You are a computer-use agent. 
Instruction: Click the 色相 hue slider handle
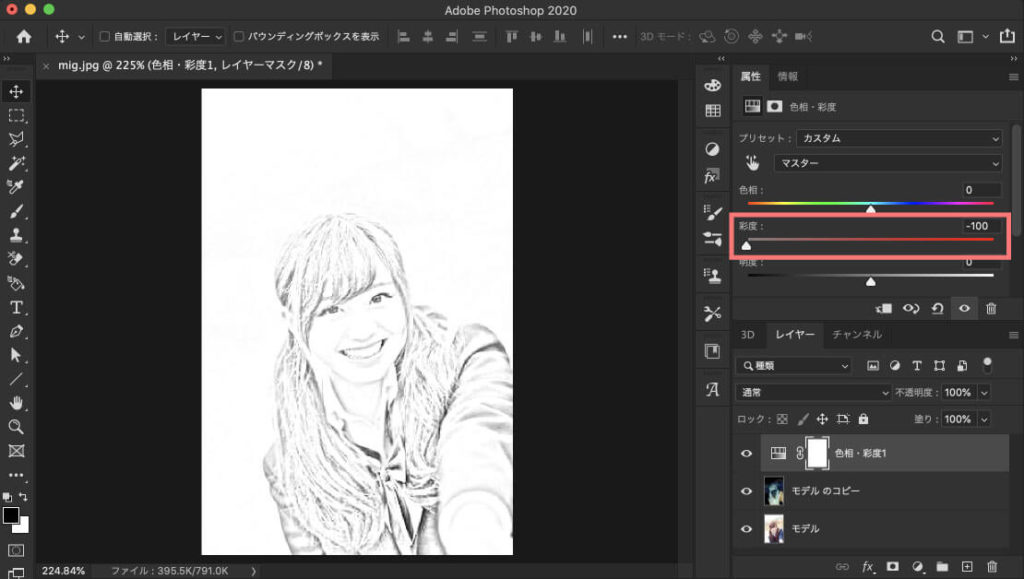871,209
